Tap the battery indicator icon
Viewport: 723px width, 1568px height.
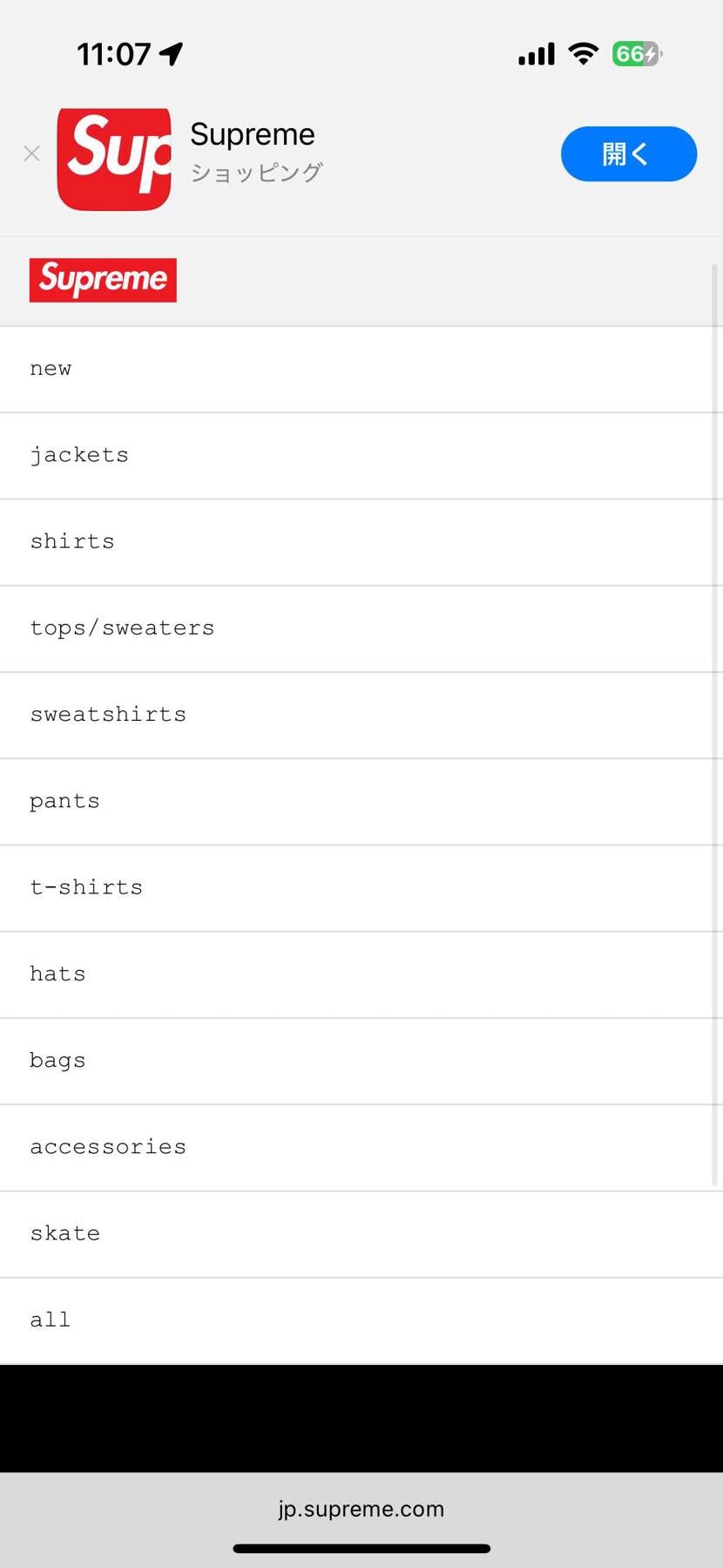[x=637, y=54]
